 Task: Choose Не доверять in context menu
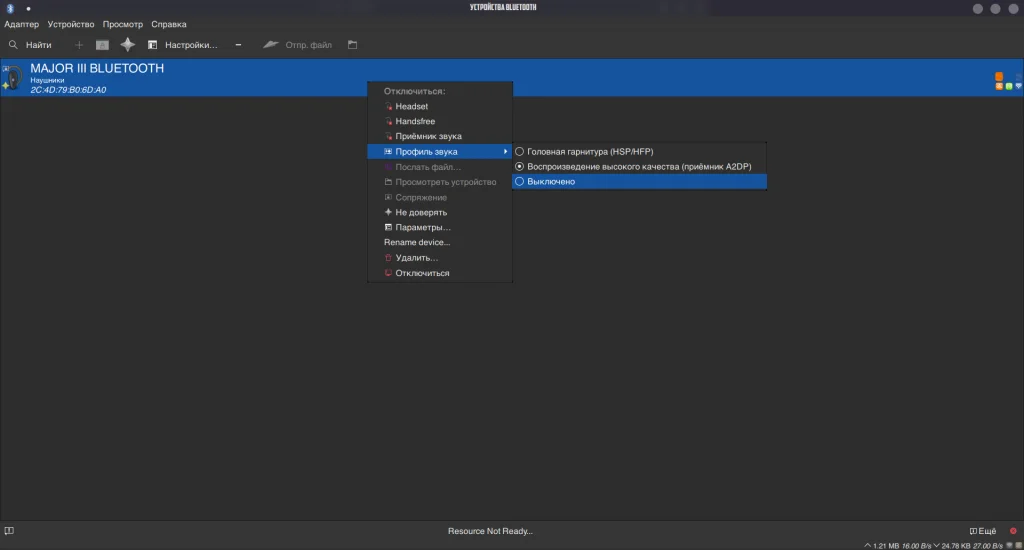[440, 212]
